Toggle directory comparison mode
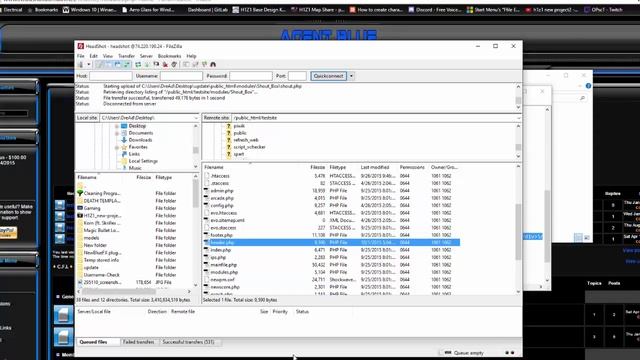Screen dimensions: 640x360 (x=195, y=64)
